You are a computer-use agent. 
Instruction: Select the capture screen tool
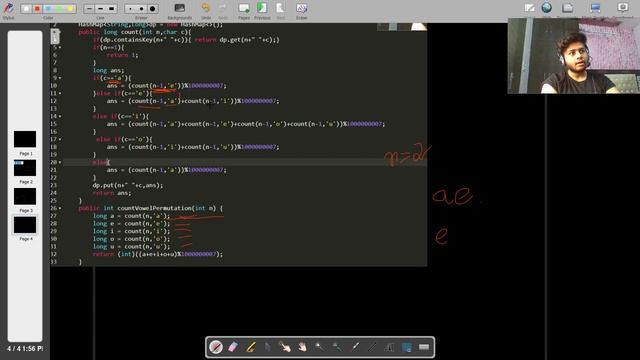(x=407, y=347)
